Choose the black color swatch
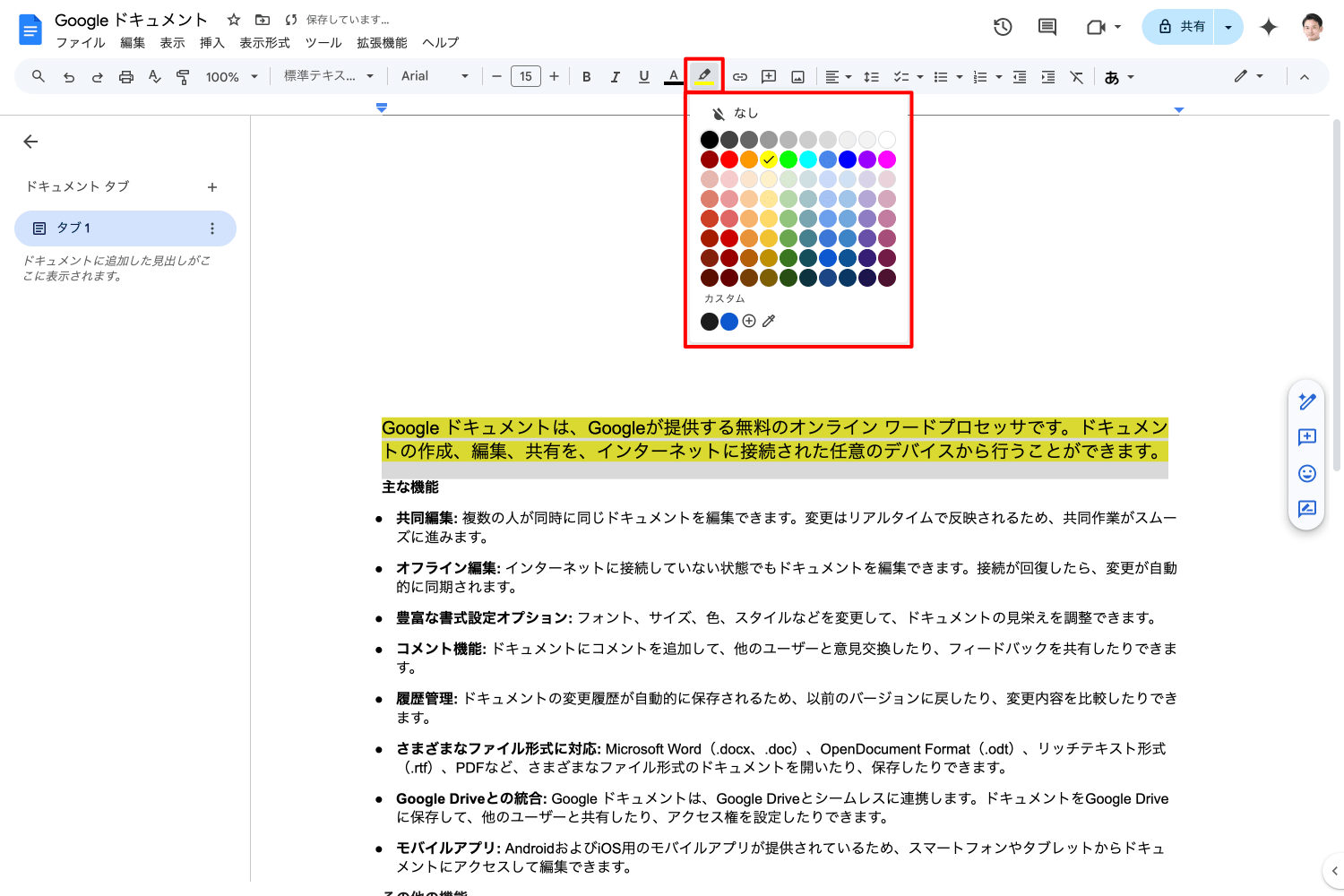Image resolution: width=1344 pixels, height=896 pixels. pyautogui.click(x=710, y=140)
